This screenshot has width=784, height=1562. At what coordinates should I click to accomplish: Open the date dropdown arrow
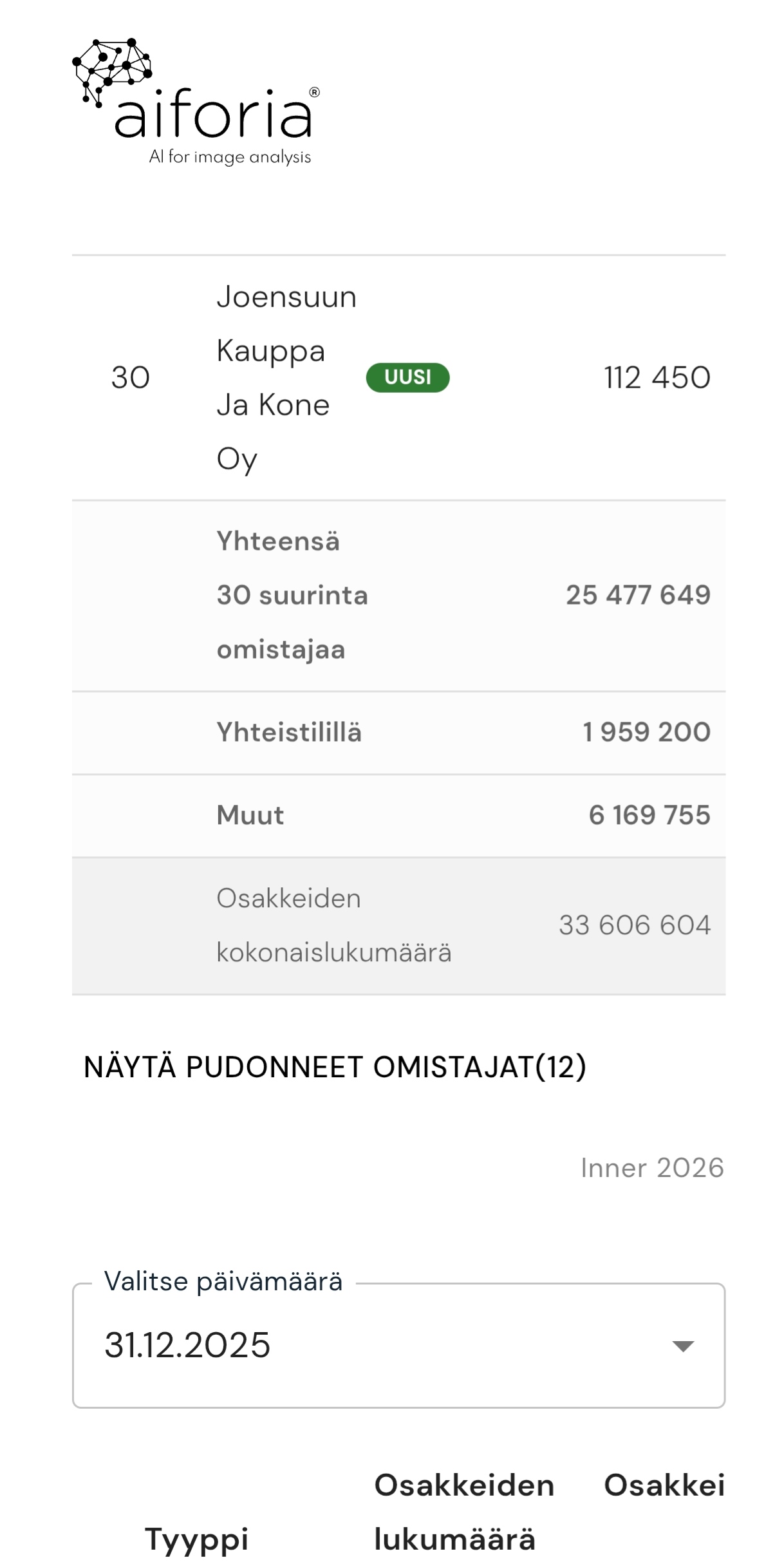682,1345
